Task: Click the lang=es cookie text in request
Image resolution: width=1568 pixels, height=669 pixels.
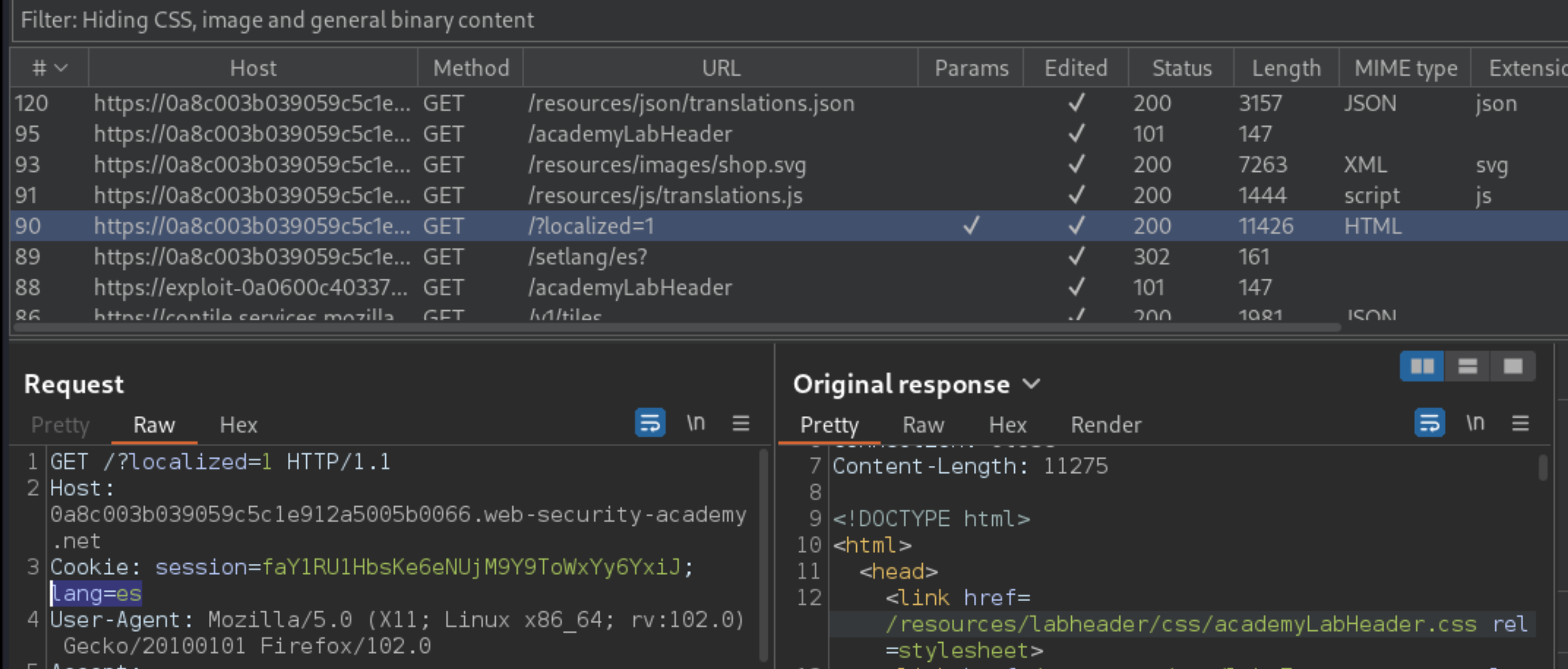Action: 96,593
